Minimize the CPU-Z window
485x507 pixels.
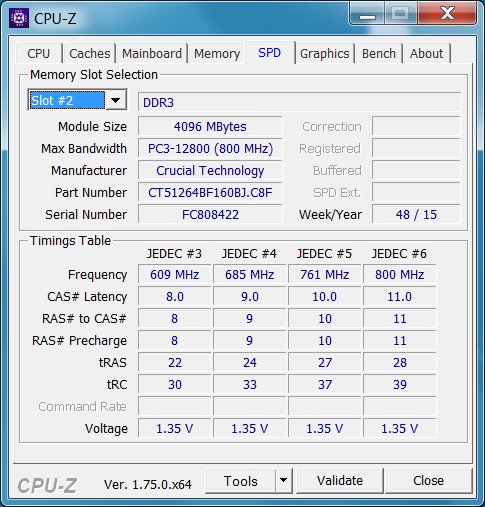pyautogui.click(x=367, y=14)
